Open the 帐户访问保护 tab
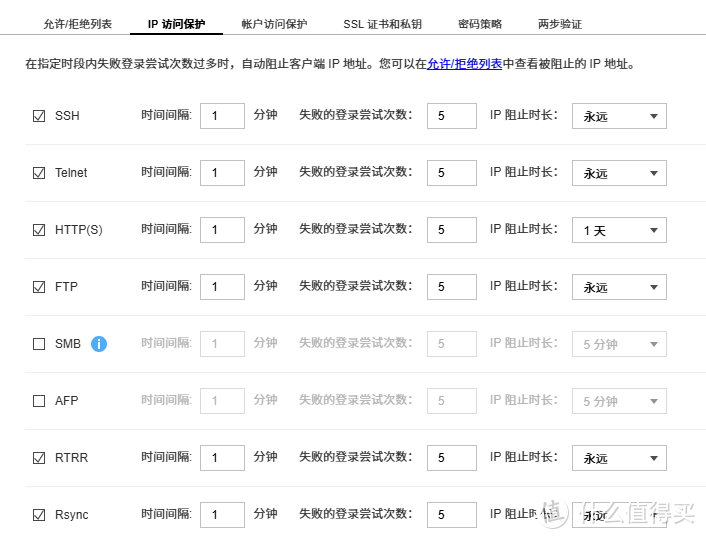 (x=274, y=24)
